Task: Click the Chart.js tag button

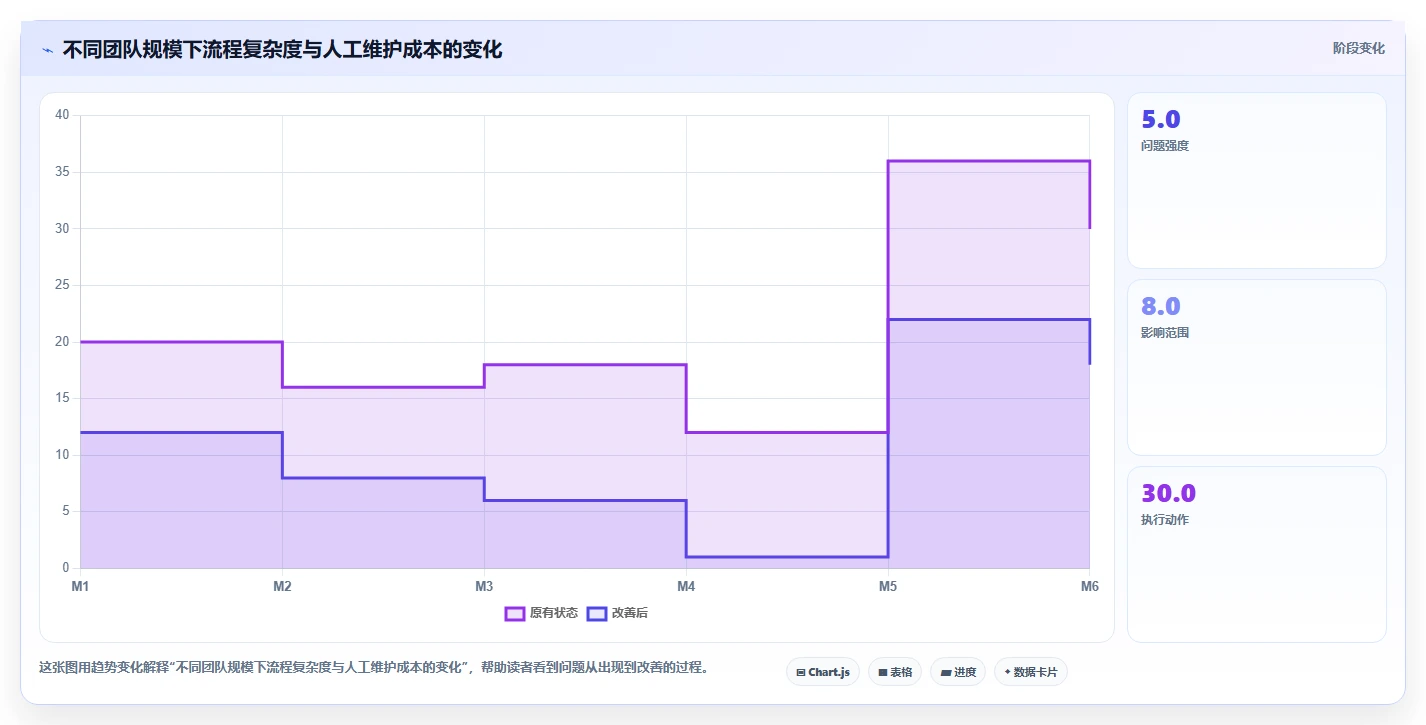Action: click(x=822, y=672)
